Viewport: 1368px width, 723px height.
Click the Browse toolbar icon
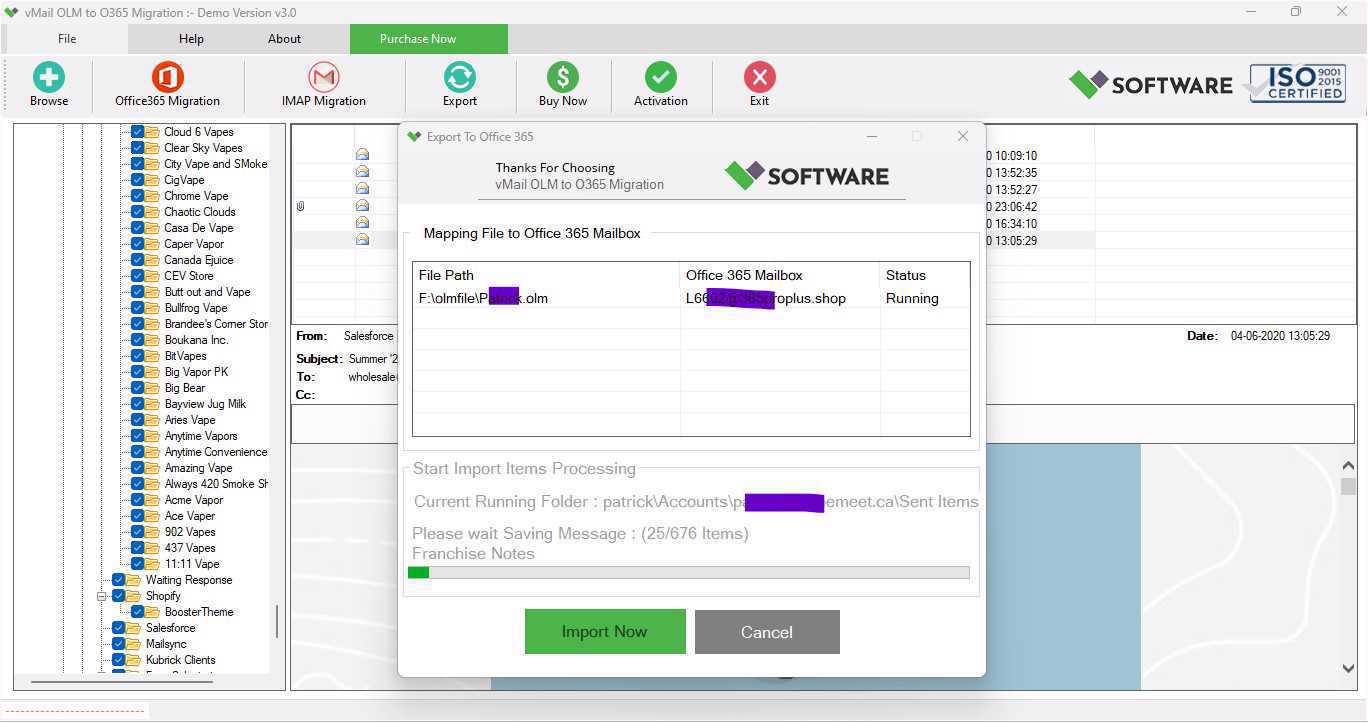click(48, 78)
